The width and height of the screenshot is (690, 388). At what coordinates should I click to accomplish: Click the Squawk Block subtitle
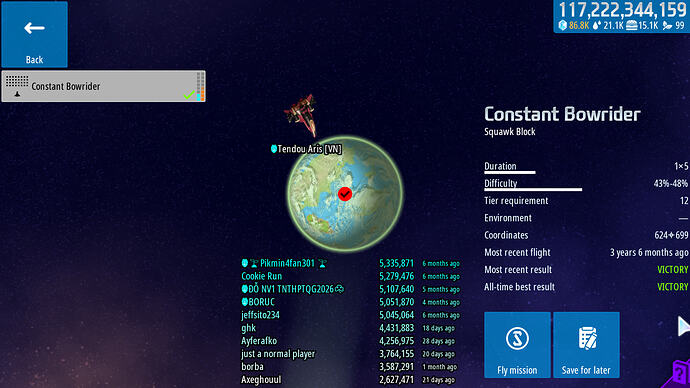510,132
